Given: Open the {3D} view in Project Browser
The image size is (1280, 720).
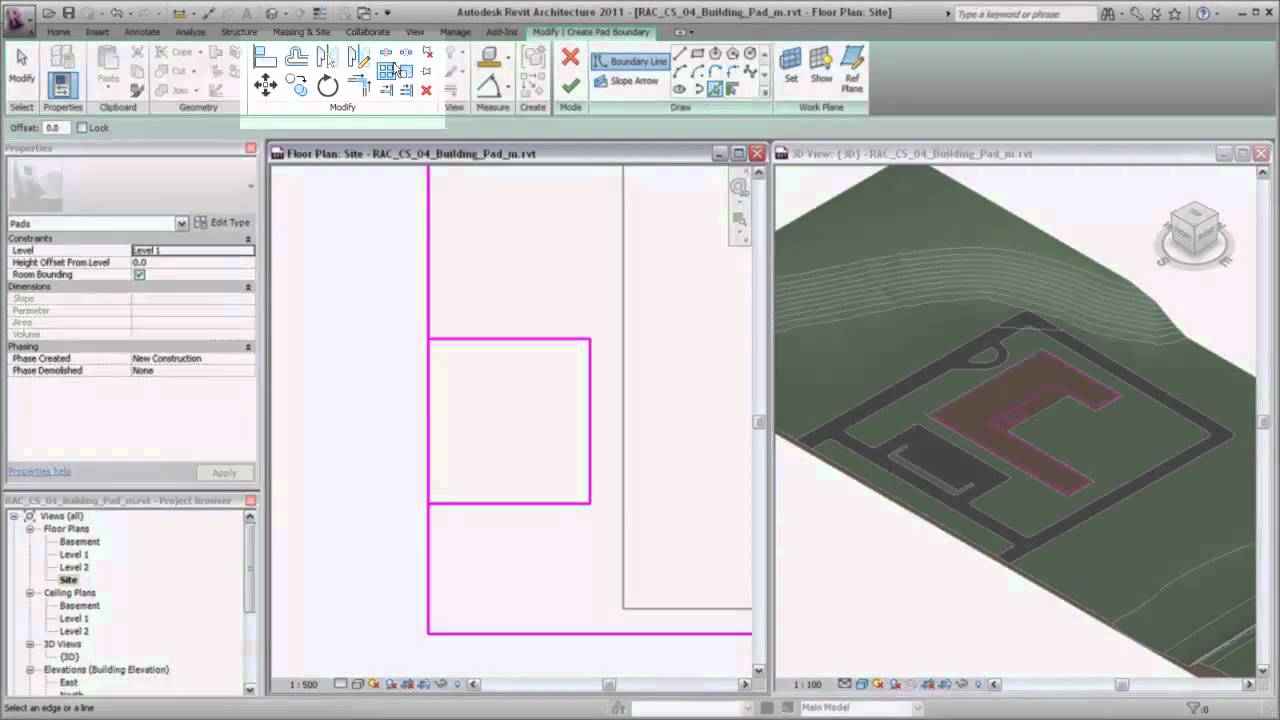Looking at the screenshot, I should 69,657.
